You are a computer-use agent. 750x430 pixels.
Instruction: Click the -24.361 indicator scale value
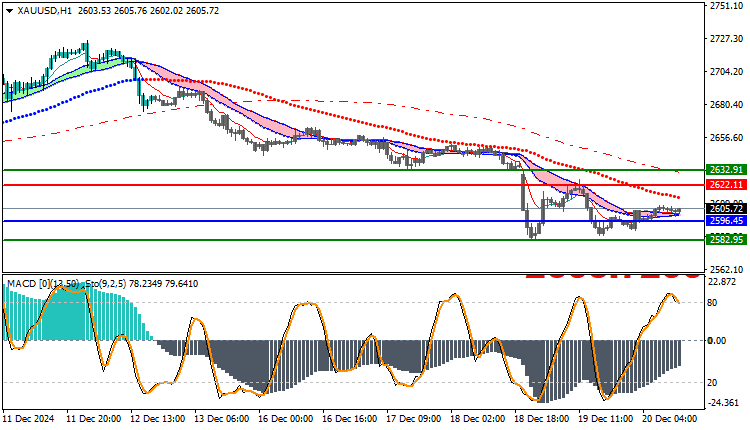(723, 403)
